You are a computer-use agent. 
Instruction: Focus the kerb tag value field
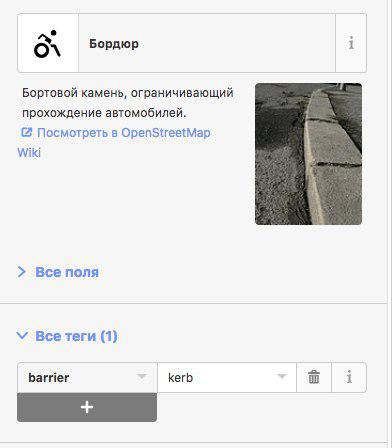[x=227, y=377]
